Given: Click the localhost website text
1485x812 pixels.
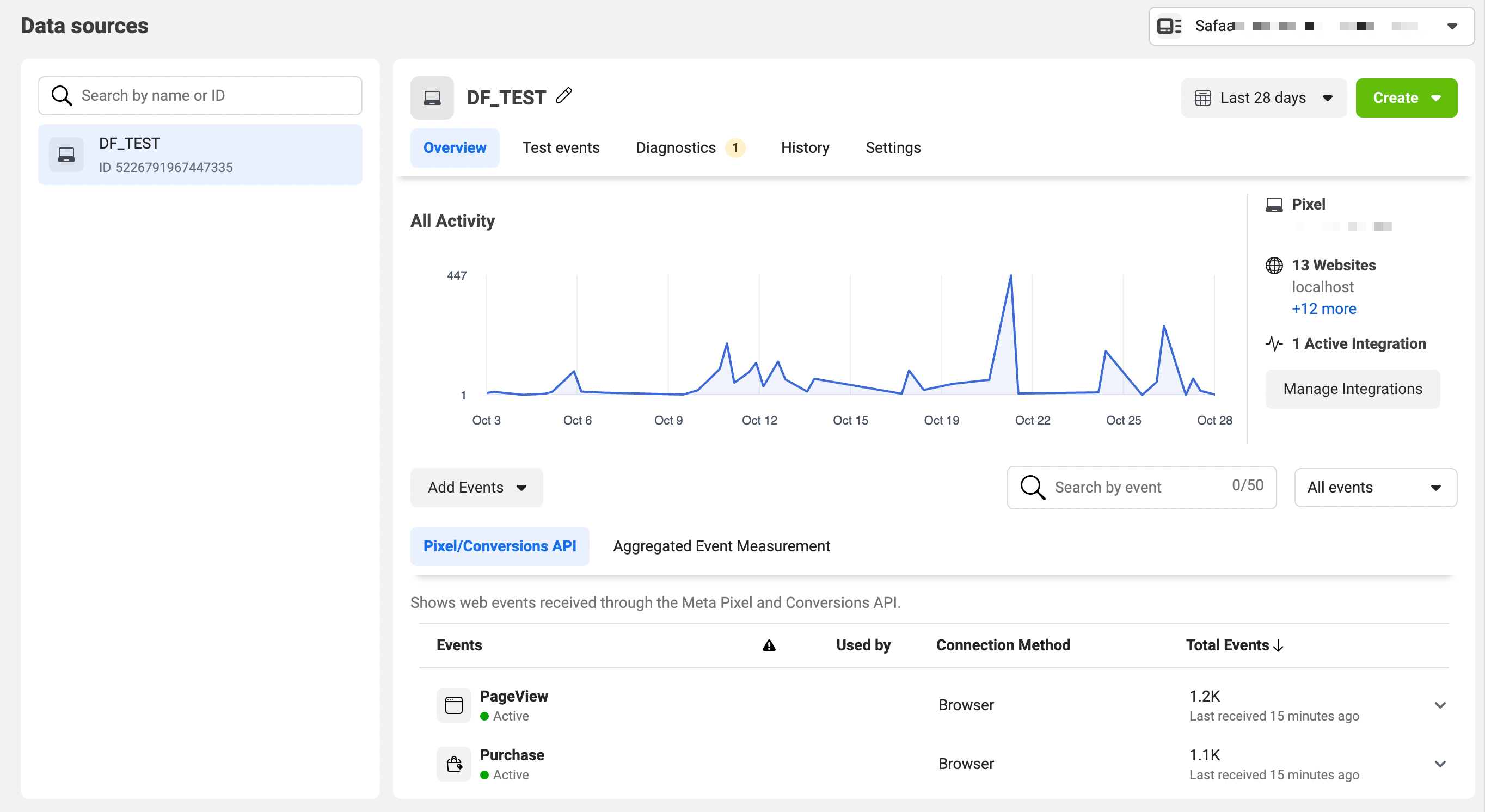Looking at the screenshot, I should pos(1322,287).
